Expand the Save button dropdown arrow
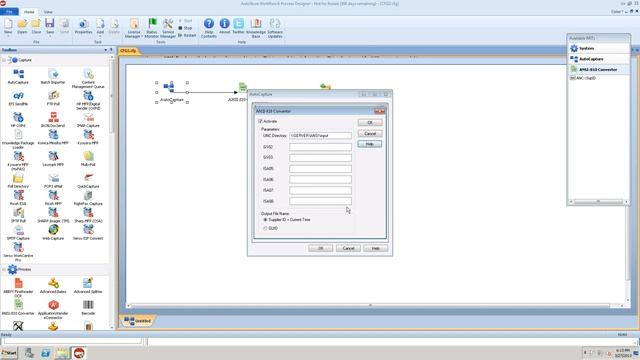The height and width of the screenshot is (360, 640). [x=50, y=36]
